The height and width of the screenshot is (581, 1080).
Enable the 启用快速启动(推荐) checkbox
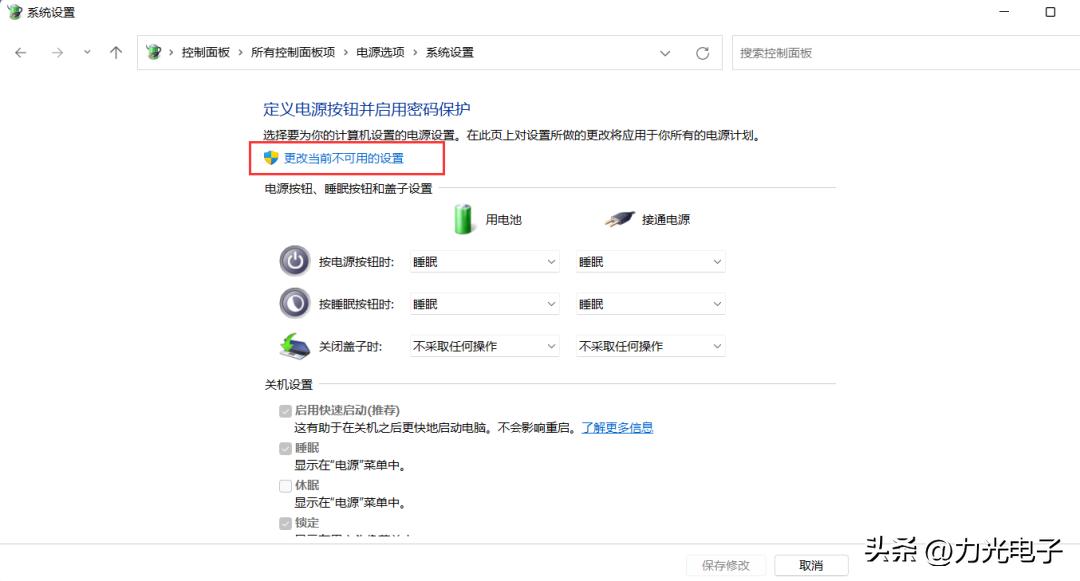click(x=286, y=410)
